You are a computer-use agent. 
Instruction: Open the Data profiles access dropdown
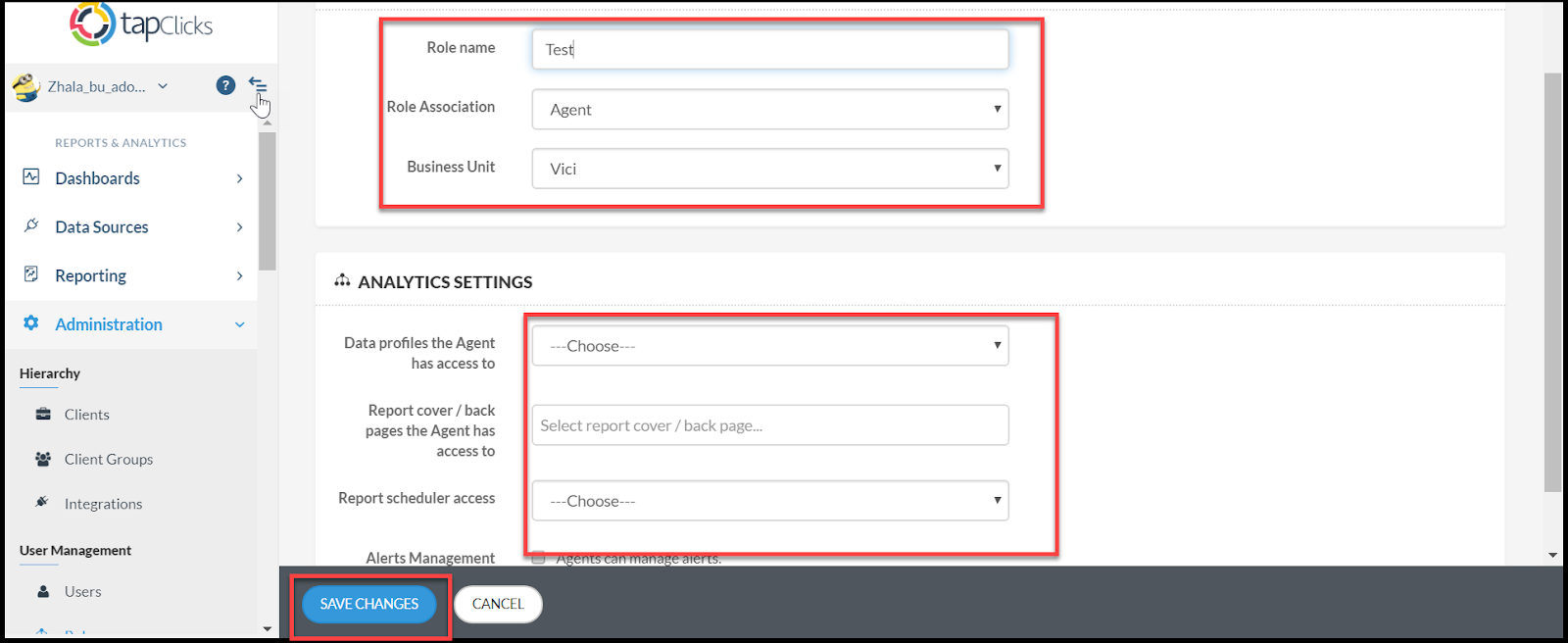click(x=770, y=345)
